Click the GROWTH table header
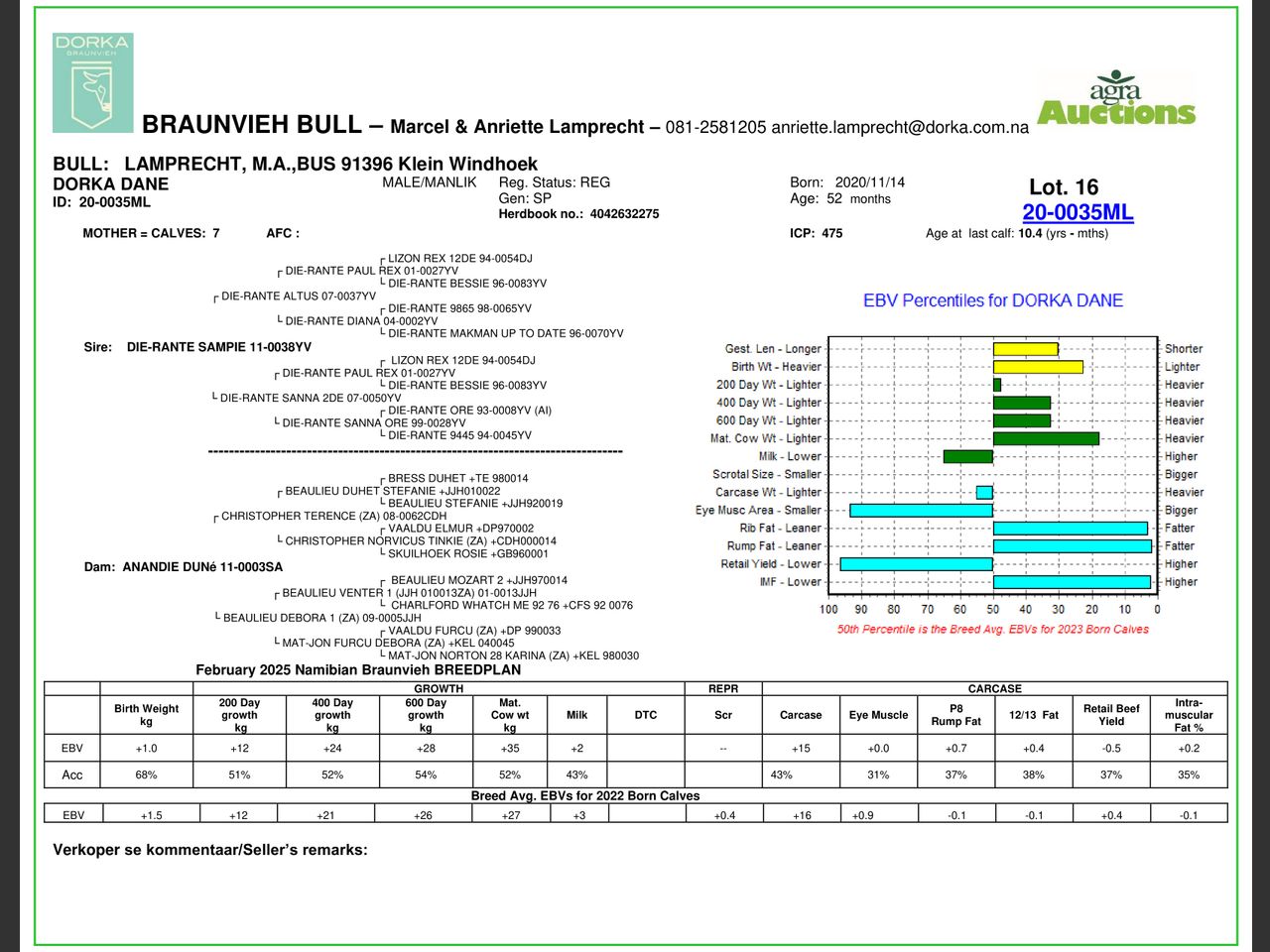The image size is (1270, 952). 439,688
